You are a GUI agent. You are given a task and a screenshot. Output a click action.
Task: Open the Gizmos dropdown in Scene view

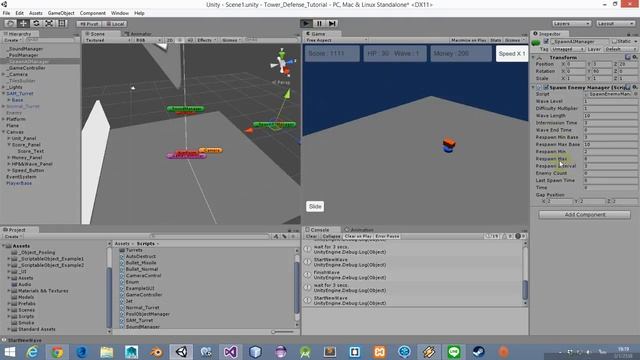(231, 40)
